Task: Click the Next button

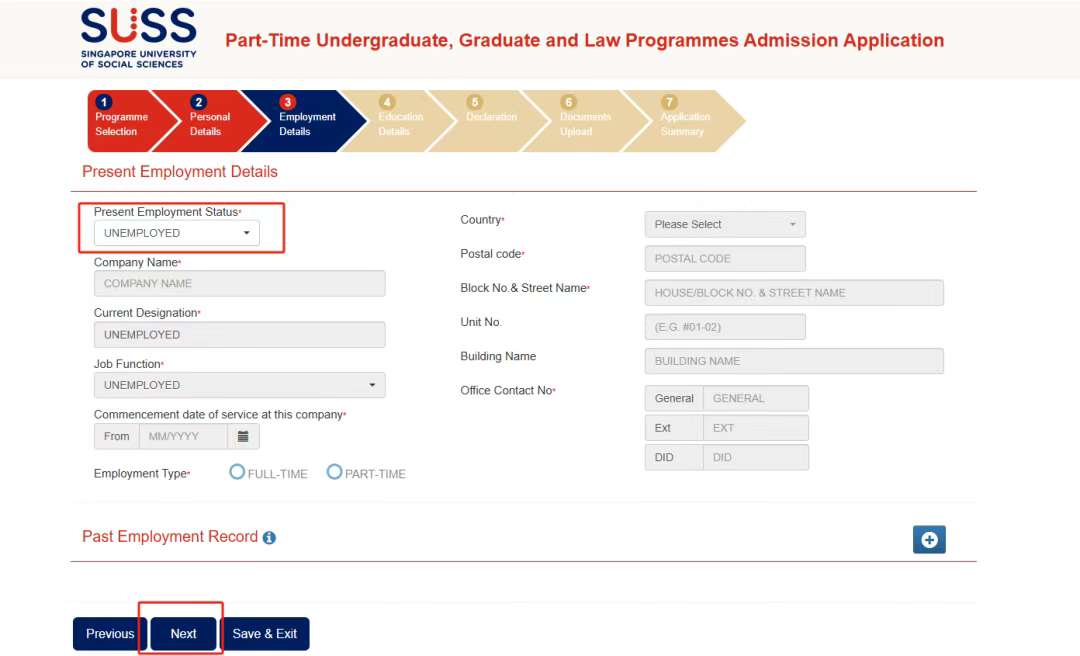Action: point(183,633)
